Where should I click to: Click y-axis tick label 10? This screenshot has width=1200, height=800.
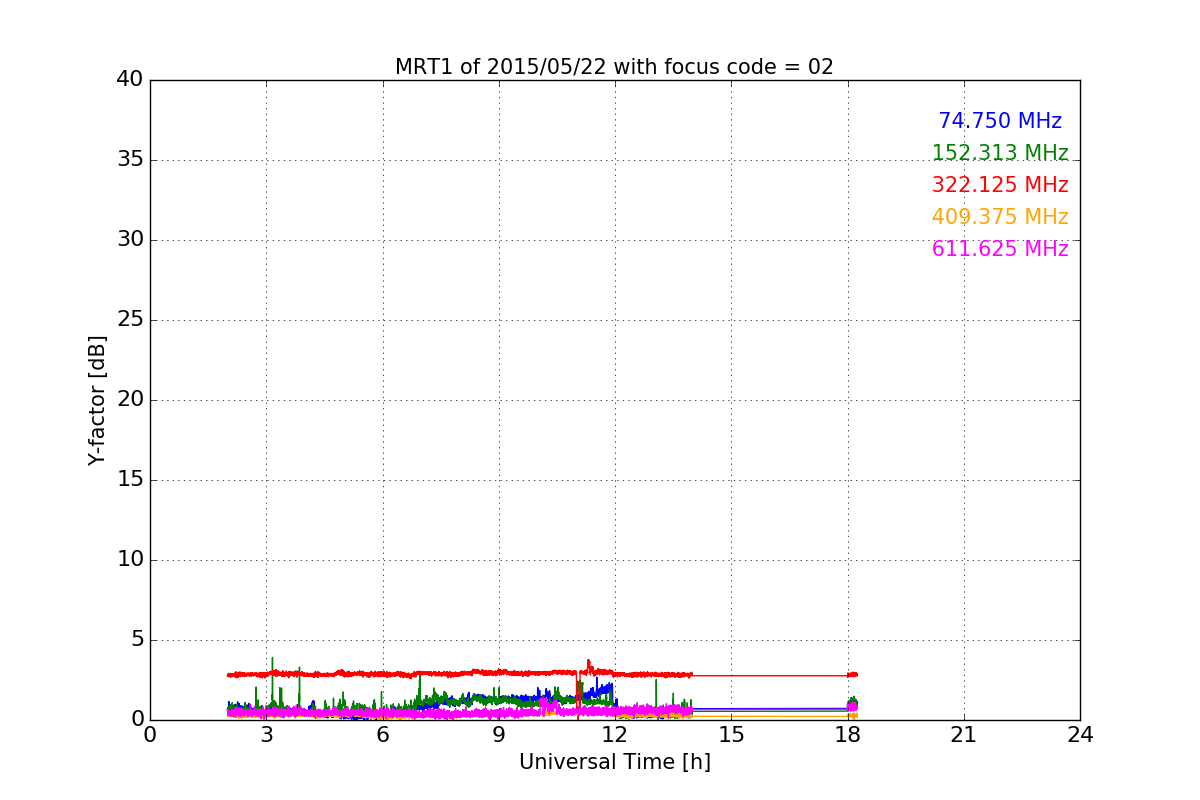130,560
